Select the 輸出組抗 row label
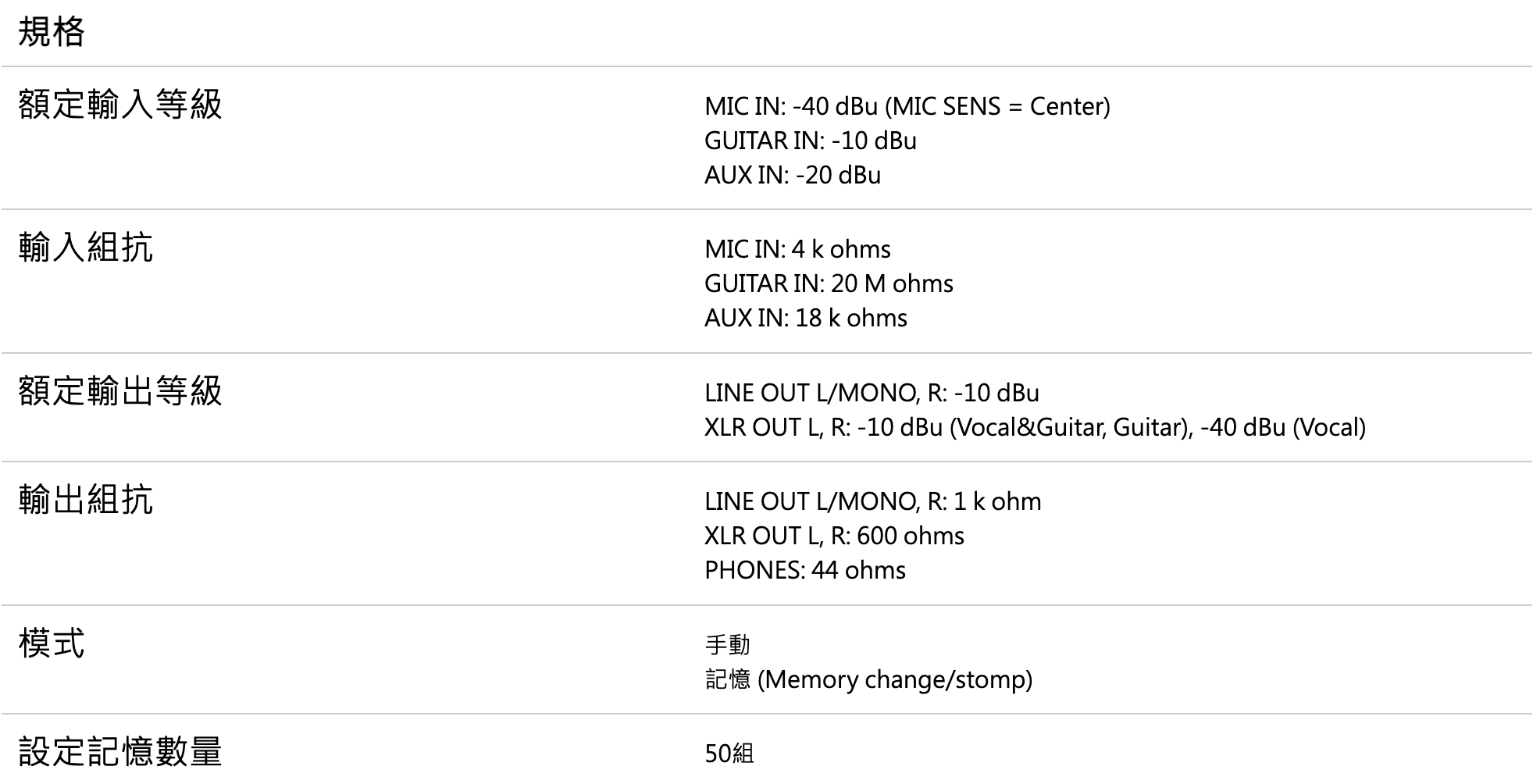Image resolution: width=1540 pixels, height=784 pixels. pyautogui.click(x=86, y=499)
